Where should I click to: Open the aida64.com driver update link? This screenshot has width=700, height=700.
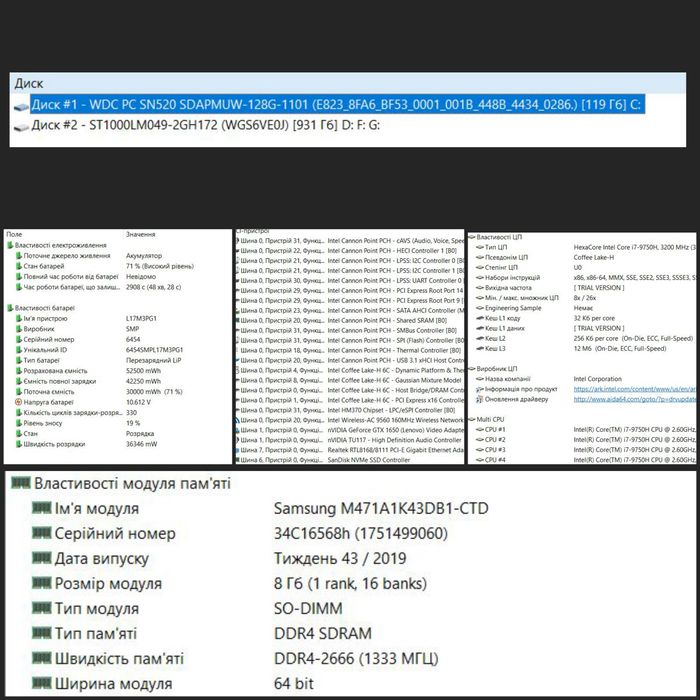coord(634,400)
